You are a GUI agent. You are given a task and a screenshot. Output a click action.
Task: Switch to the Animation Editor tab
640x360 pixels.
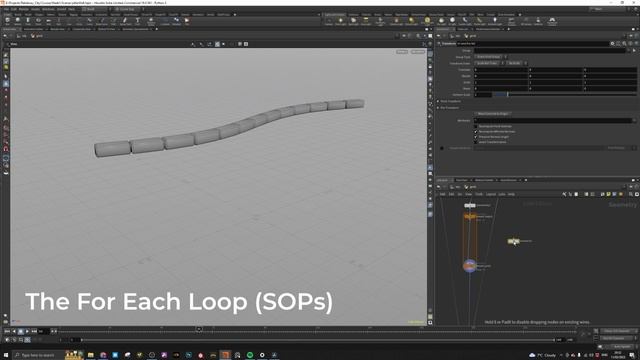tap(33, 29)
